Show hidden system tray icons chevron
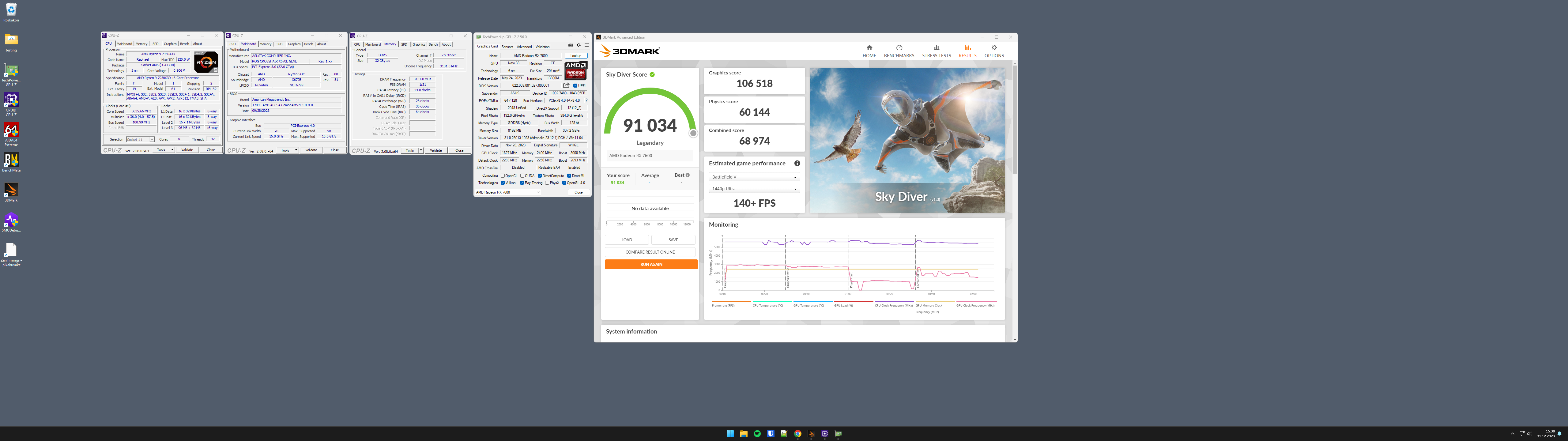This screenshot has height=441, width=1568. click(1512, 434)
